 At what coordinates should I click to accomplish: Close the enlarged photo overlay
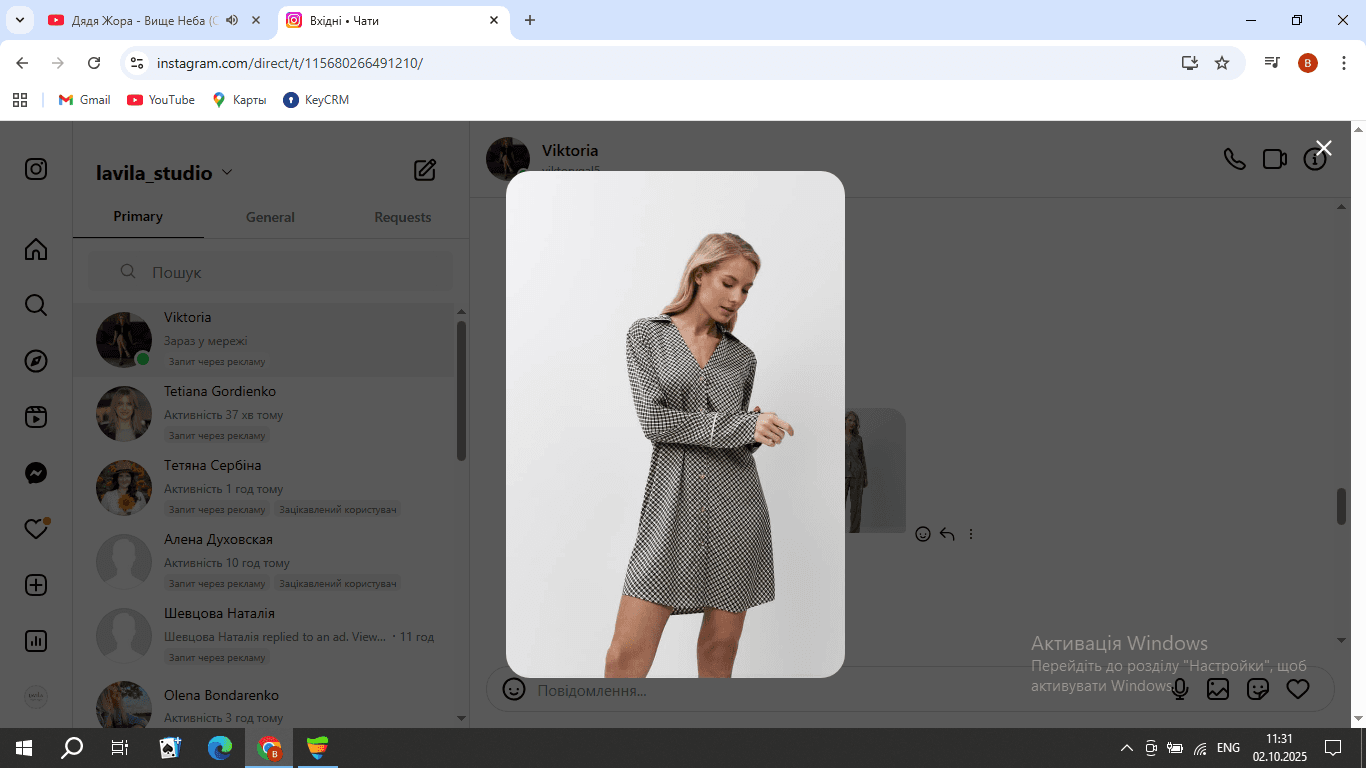(1323, 148)
